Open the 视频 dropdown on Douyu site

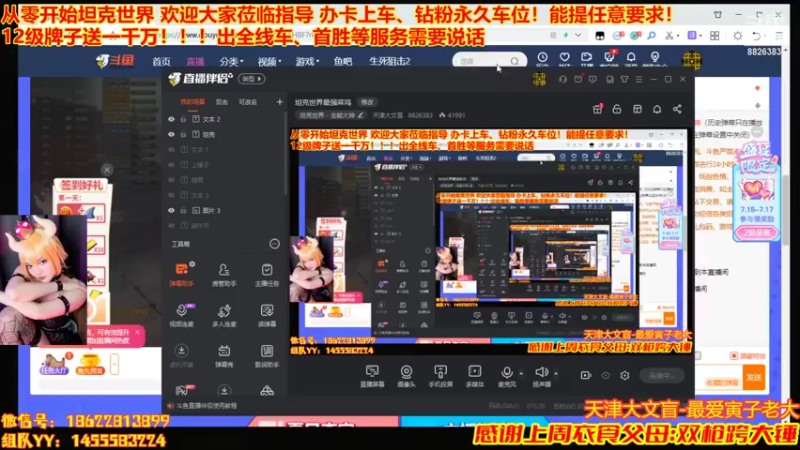coord(269,61)
